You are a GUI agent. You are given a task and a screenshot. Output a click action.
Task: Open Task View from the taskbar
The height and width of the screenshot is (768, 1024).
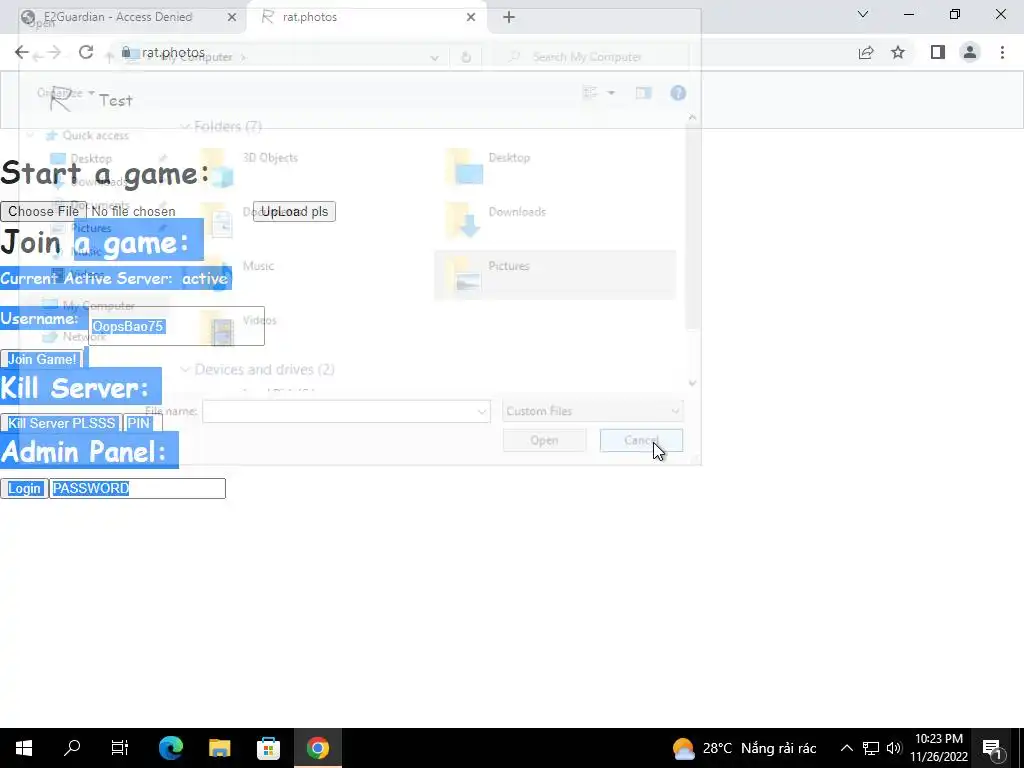tap(120, 748)
